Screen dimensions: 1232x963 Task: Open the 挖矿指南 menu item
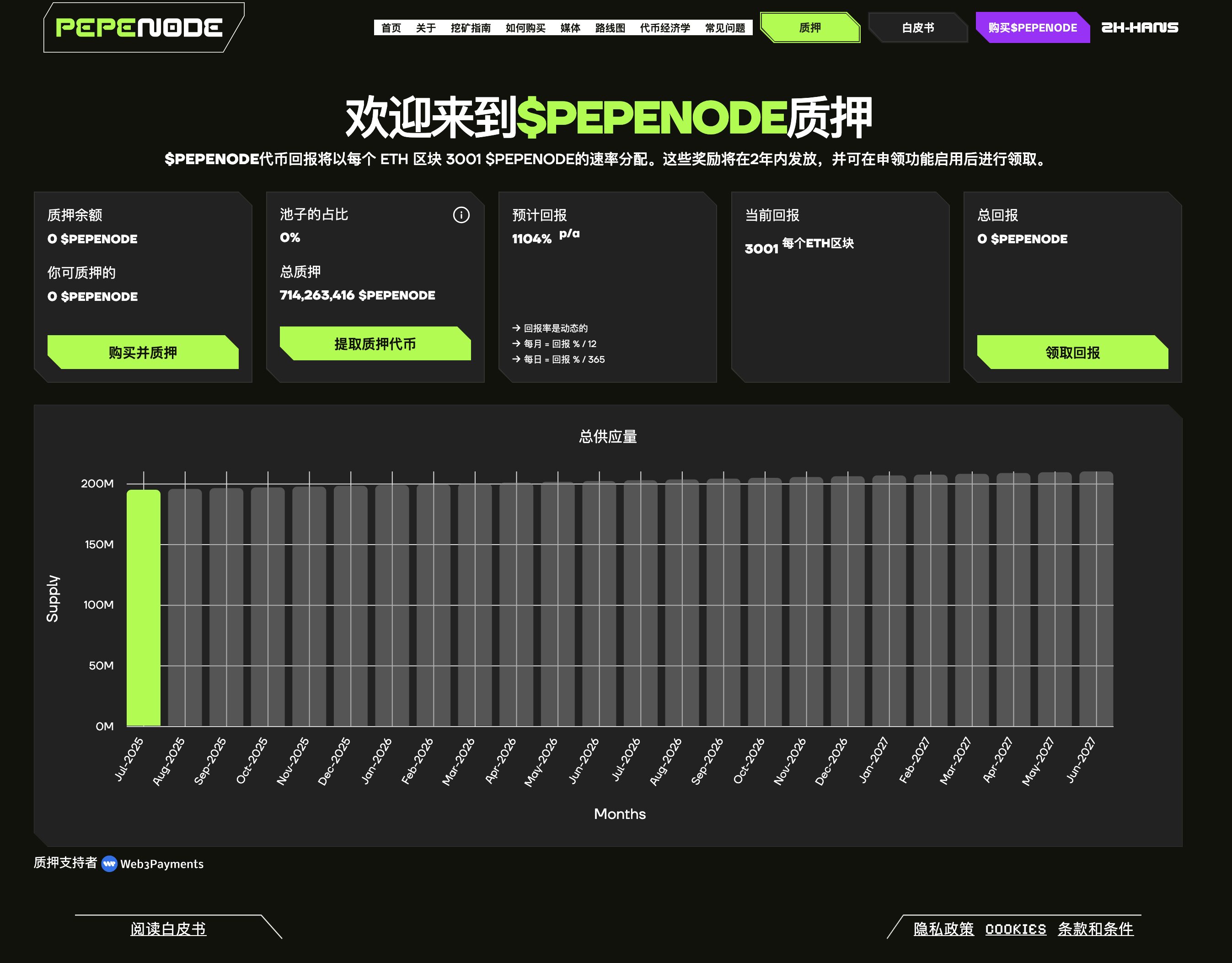(471, 28)
